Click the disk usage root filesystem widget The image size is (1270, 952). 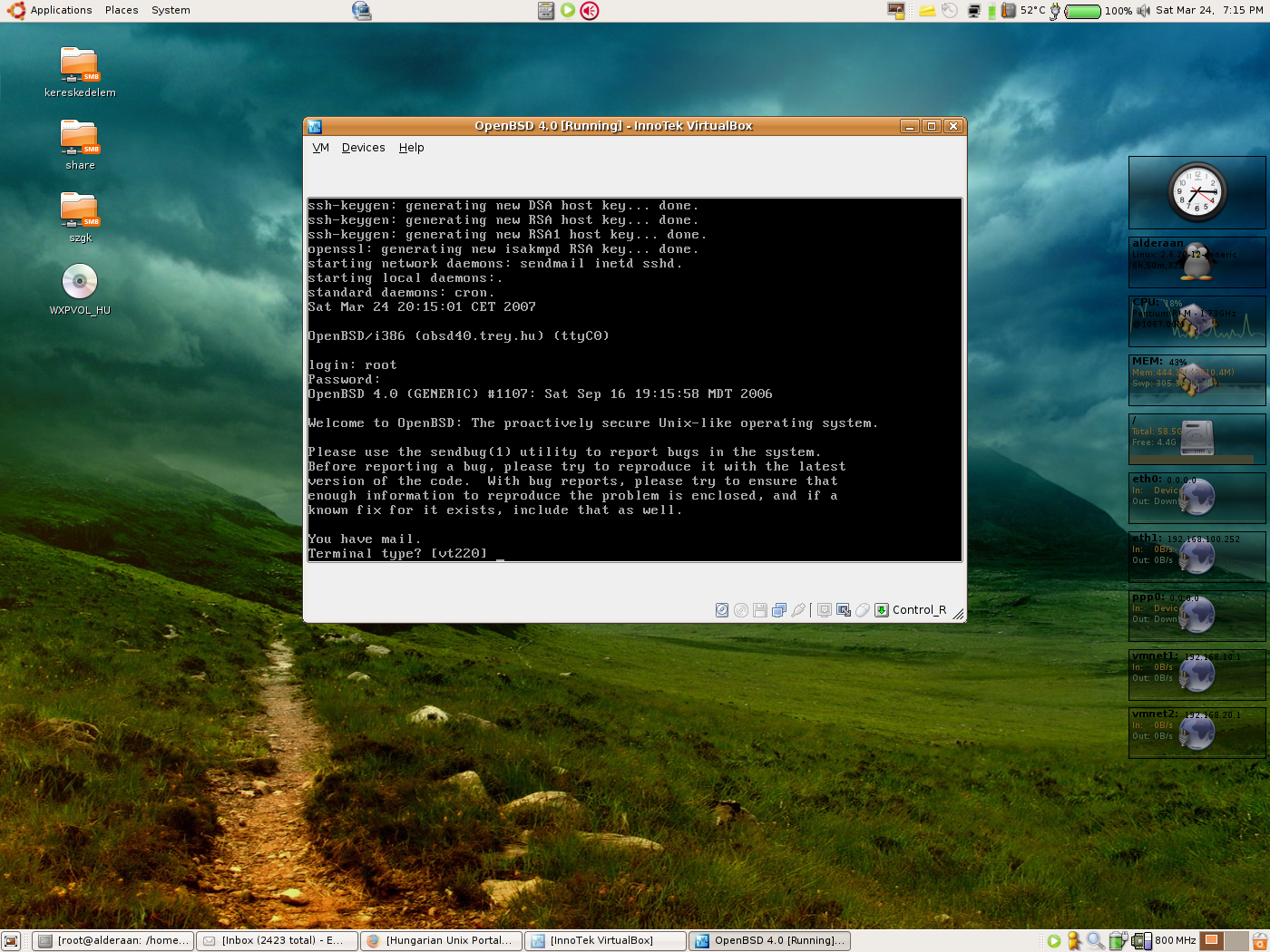coord(1197,439)
